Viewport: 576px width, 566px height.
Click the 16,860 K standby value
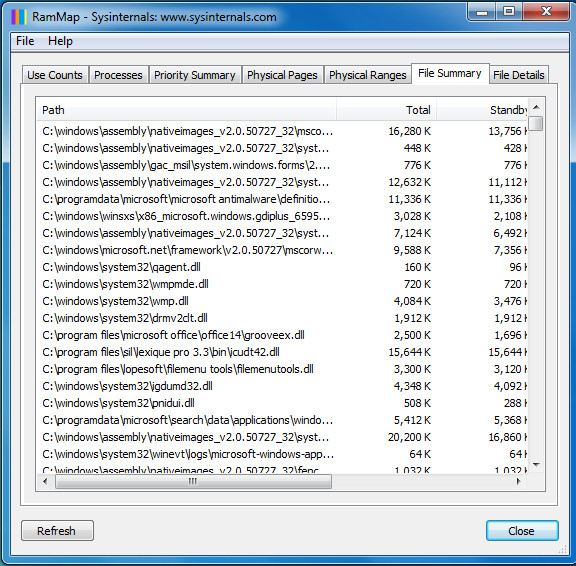508,437
